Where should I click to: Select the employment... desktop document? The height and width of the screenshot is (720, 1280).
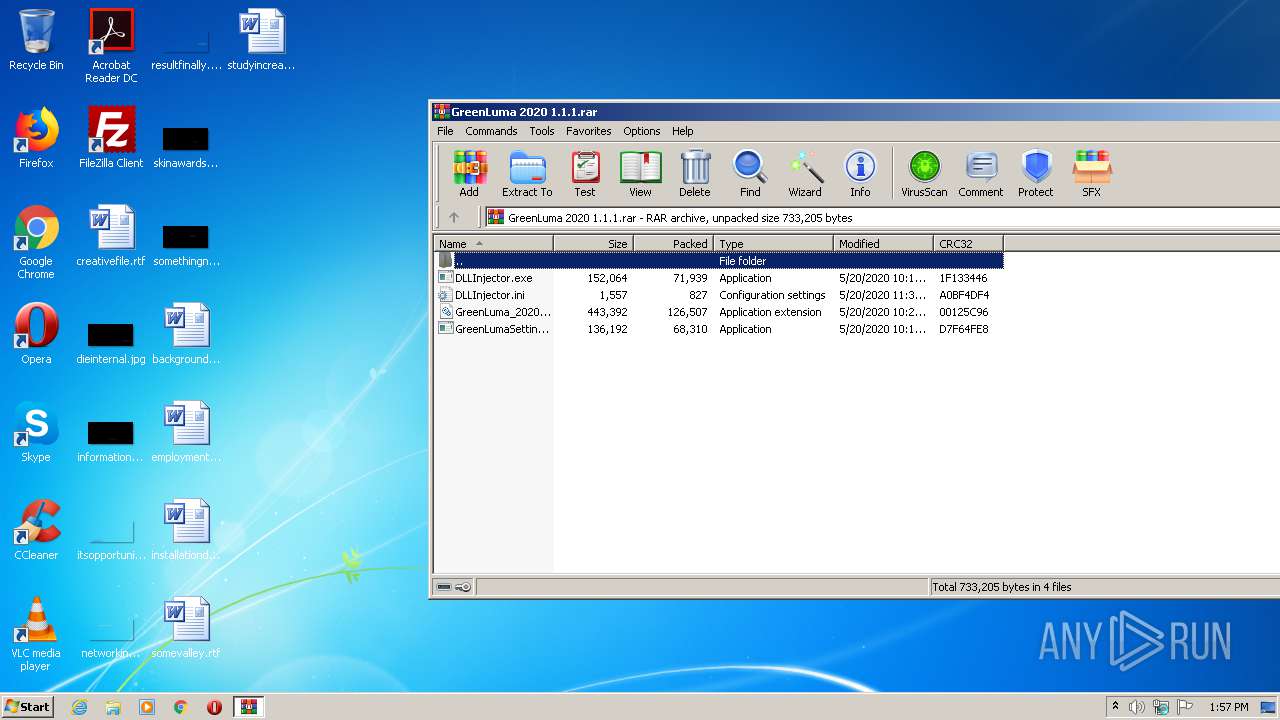tap(186, 432)
